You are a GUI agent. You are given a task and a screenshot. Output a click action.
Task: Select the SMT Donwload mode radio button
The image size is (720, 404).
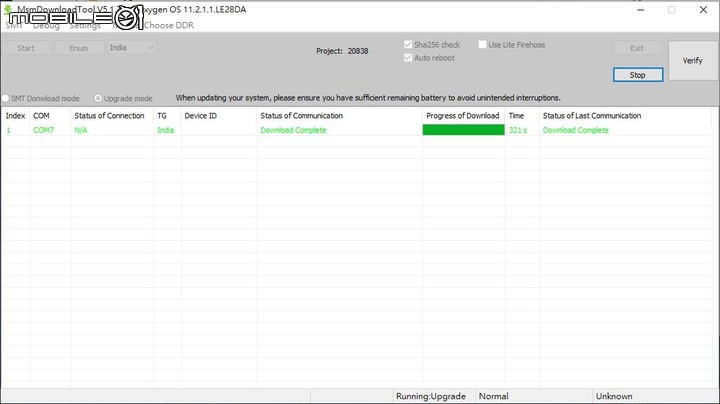6,98
